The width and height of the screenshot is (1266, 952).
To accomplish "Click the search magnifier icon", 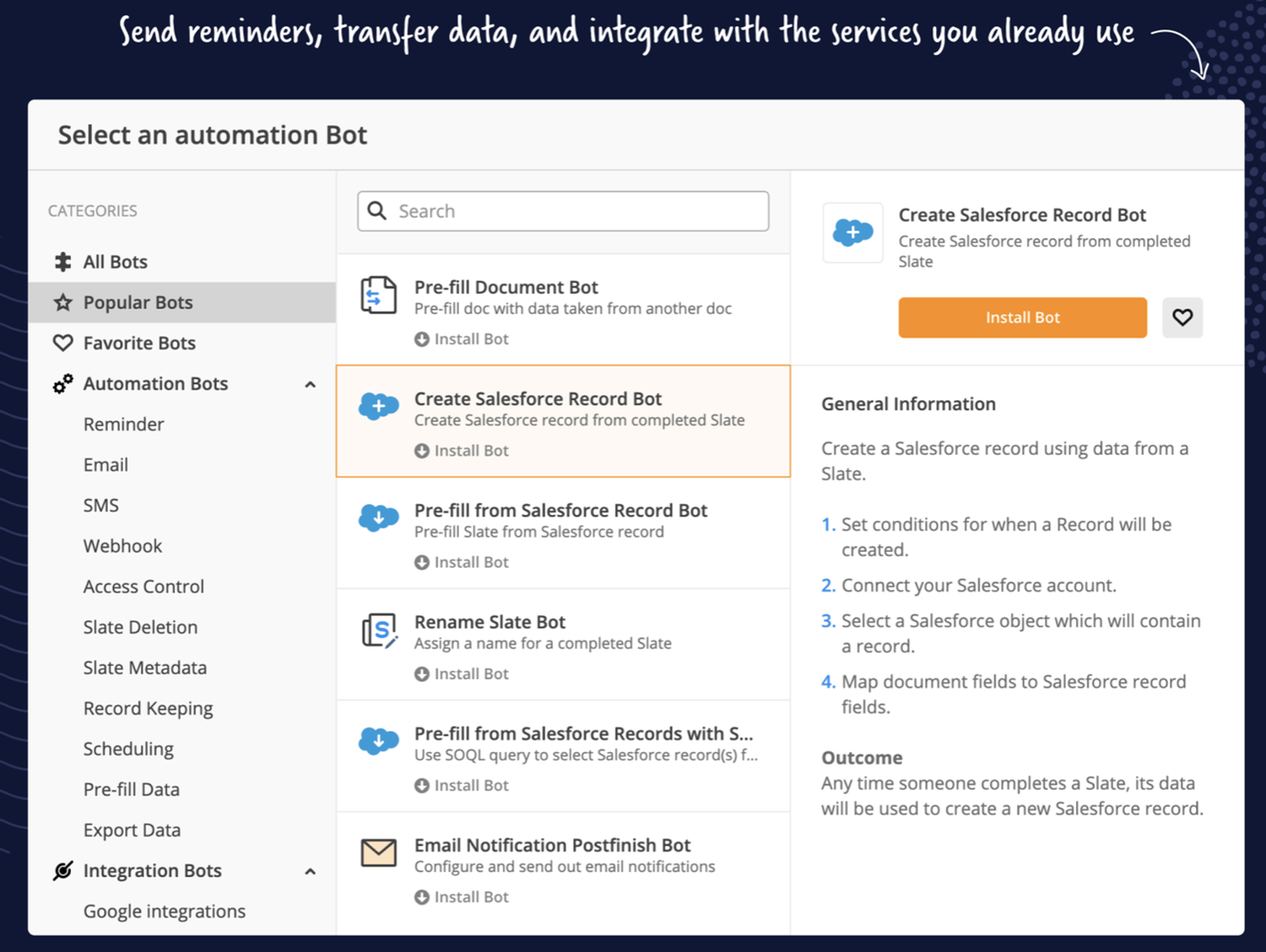I will (x=377, y=210).
